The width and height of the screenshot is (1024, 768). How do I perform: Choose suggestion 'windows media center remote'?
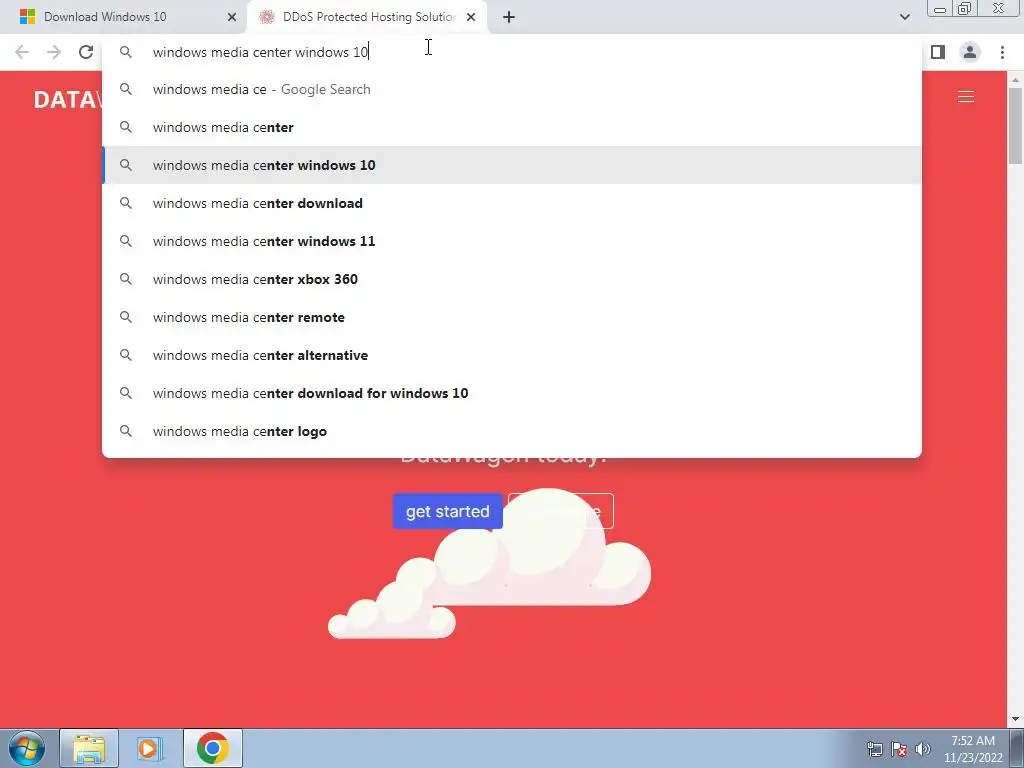[x=512, y=317]
